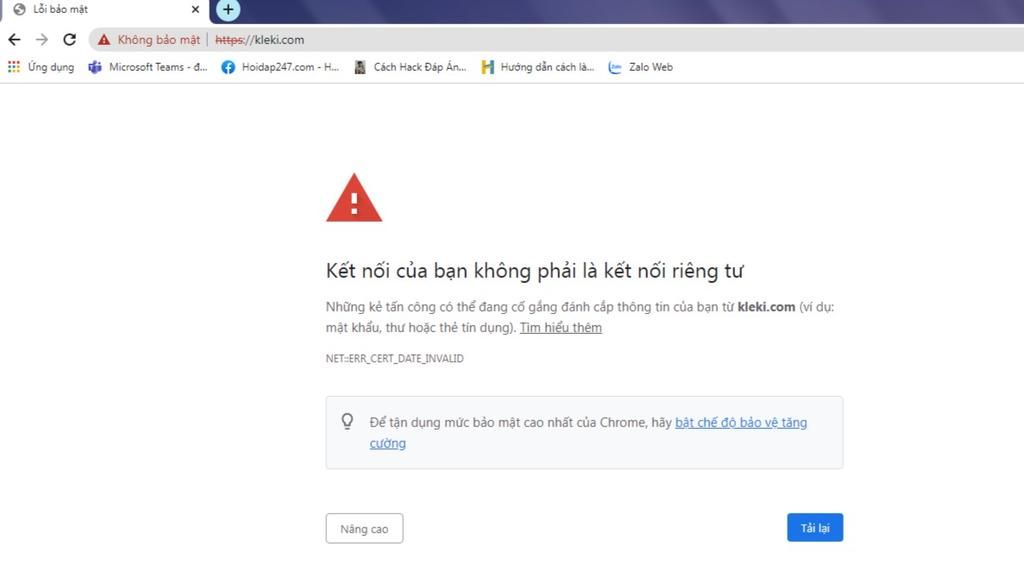Click the Tìm hiểu thêm link
1024x566 pixels.
[x=560, y=328]
